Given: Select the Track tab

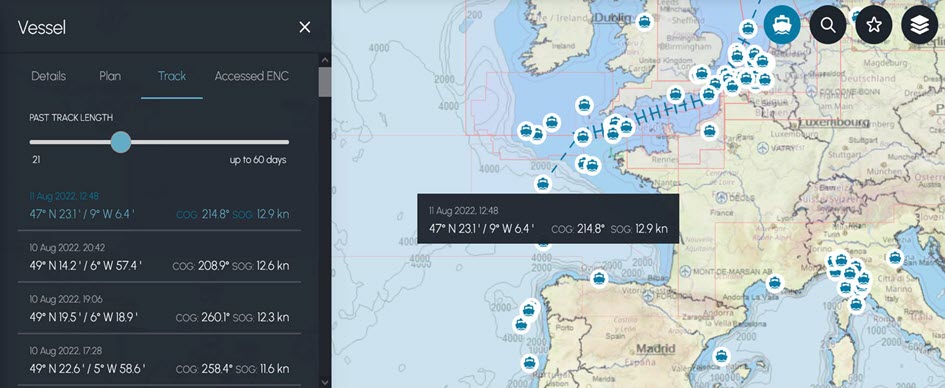Looking at the screenshot, I should click(x=172, y=76).
